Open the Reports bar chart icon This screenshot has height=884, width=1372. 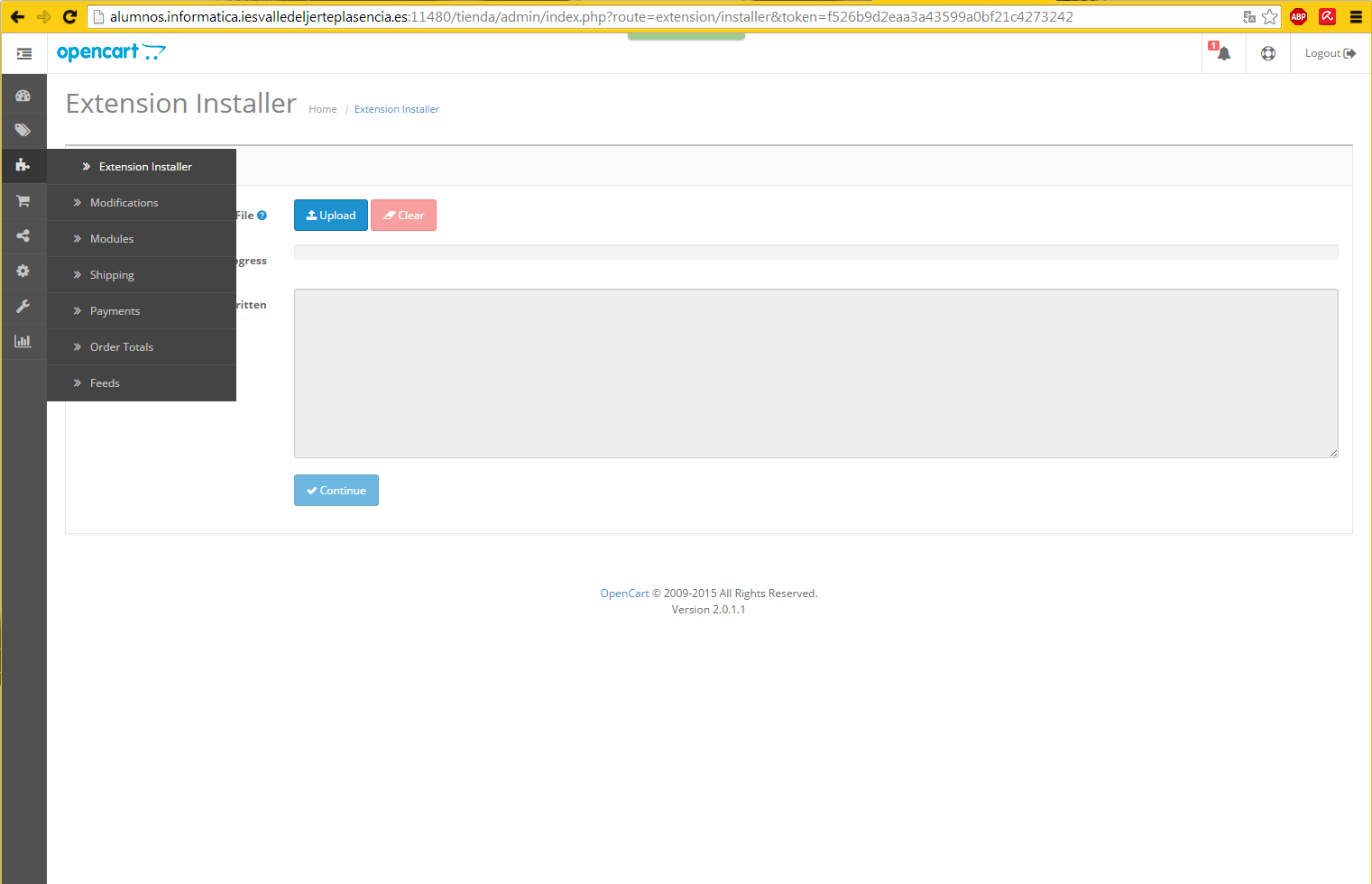pos(23,342)
